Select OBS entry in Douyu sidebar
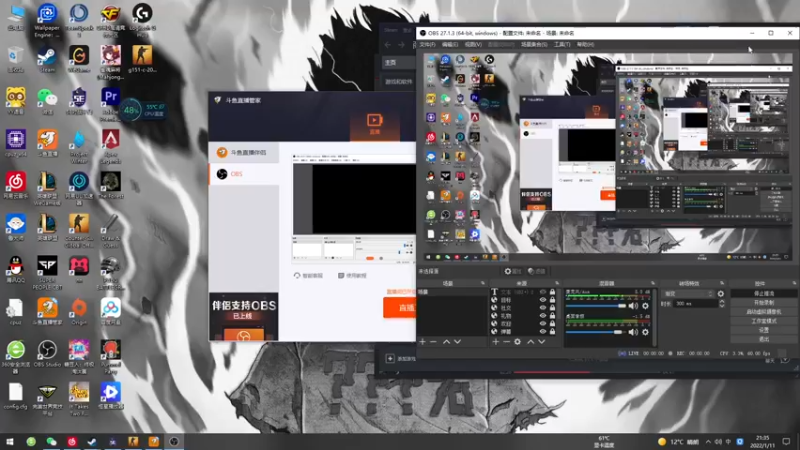Screen dimensions: 800x450 click(x=244, y=174)
